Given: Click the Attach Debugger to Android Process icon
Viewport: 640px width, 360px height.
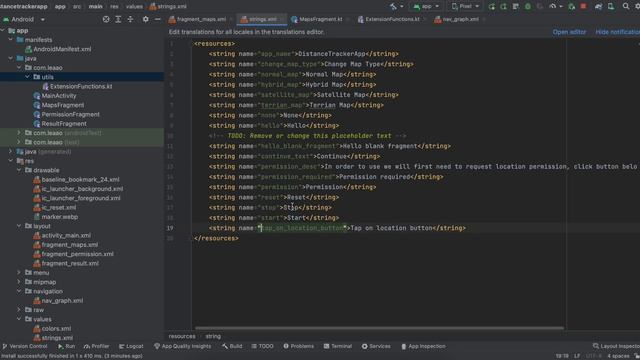Looking at the screenshot, I should [571, 7].
